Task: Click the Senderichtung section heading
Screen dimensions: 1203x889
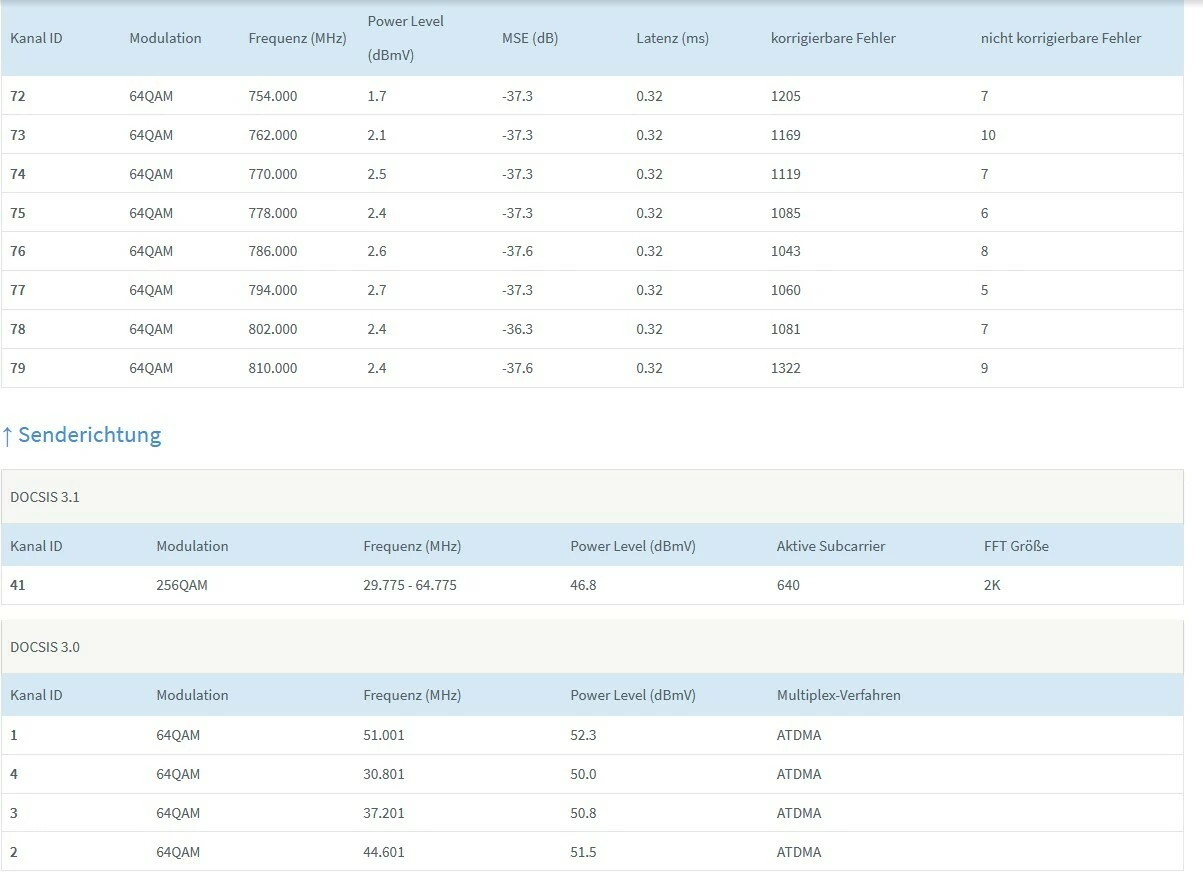Action: [x=89, y=435]
